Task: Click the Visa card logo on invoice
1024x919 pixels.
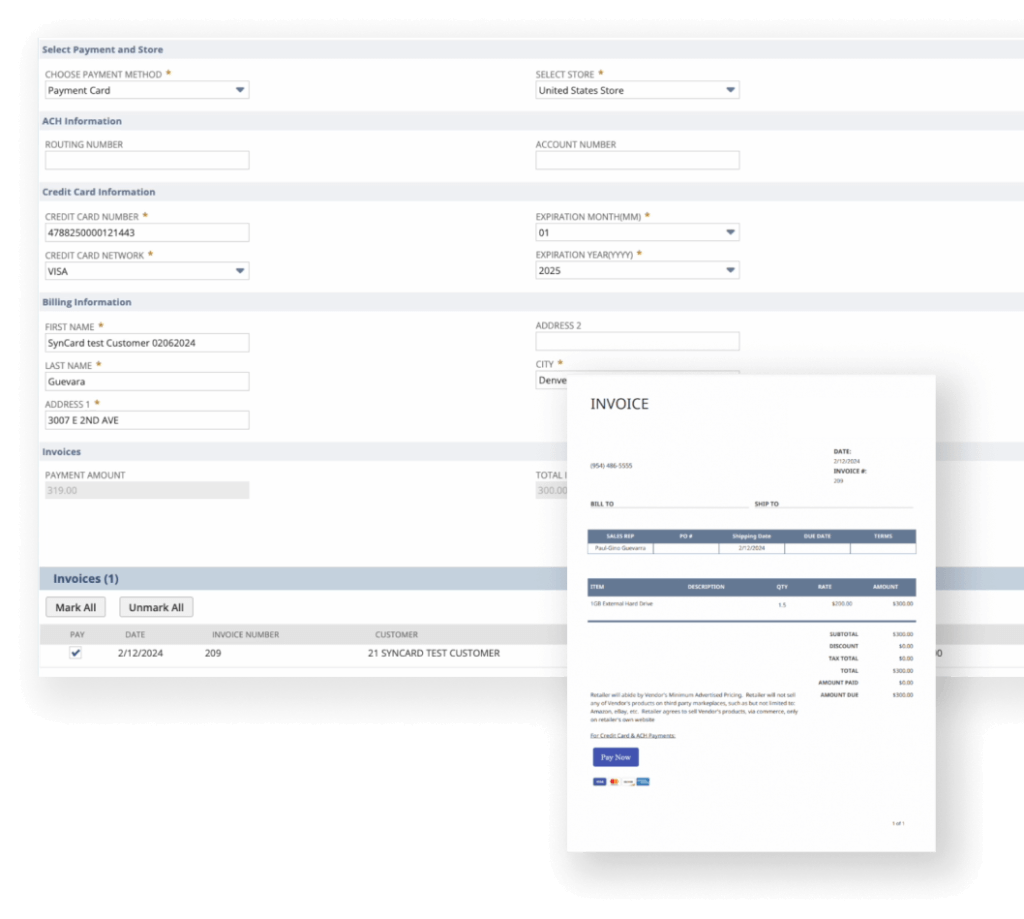Action: pos(599,782)
